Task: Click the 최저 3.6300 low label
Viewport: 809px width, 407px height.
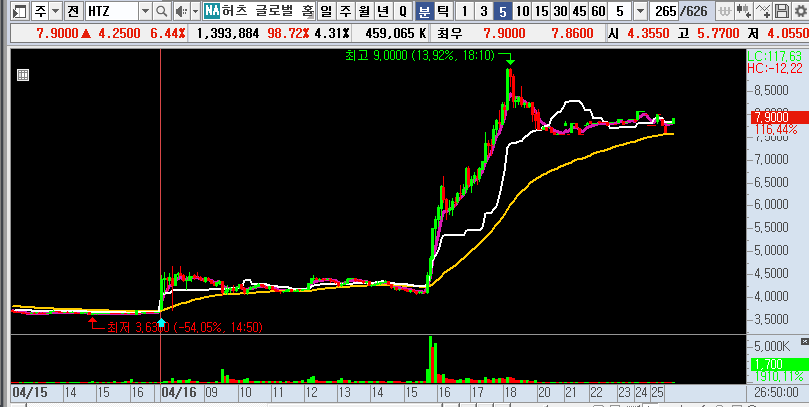Action: (x=185, y=327)
